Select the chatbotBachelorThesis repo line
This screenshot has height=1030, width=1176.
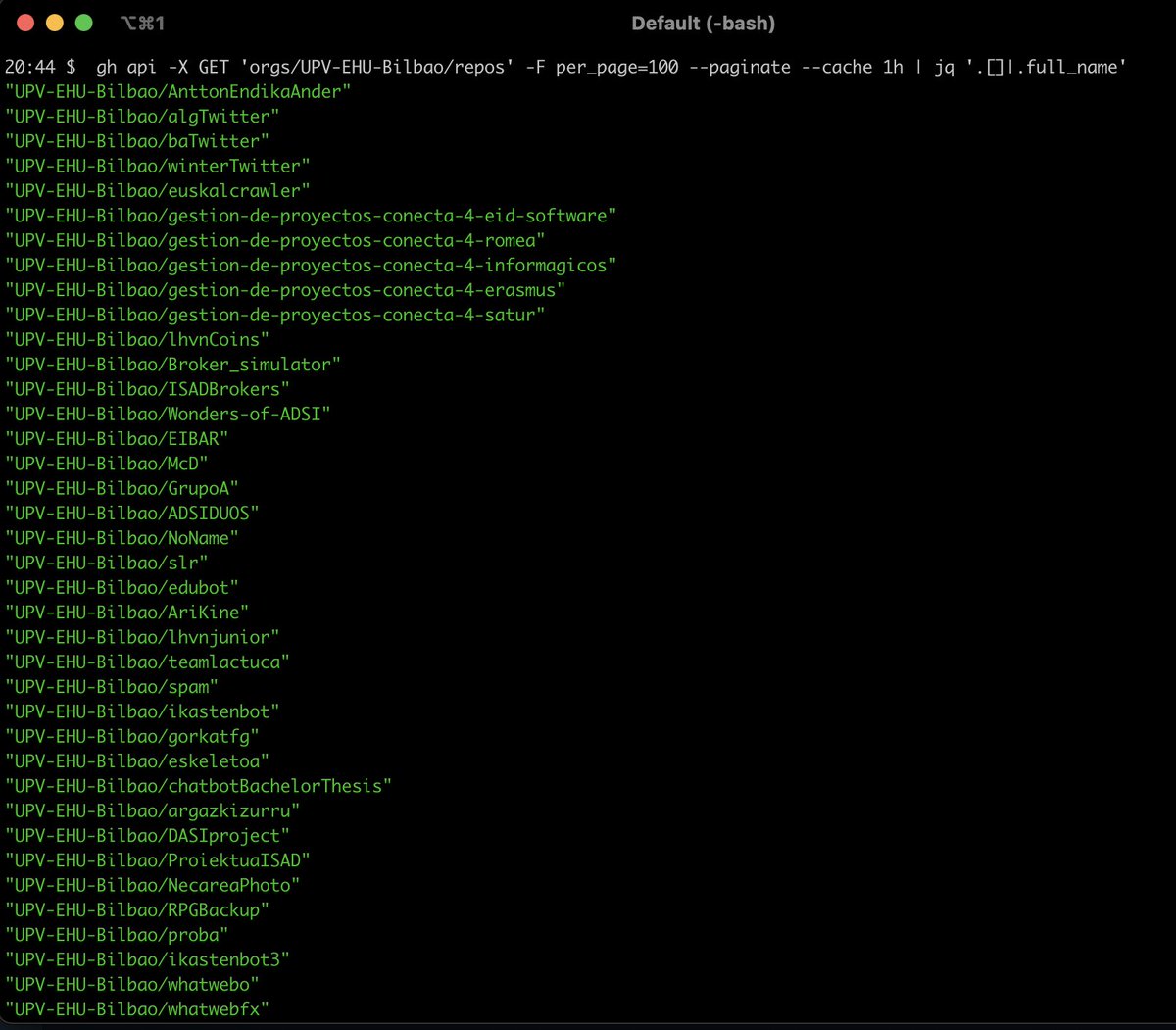[199, 786]
